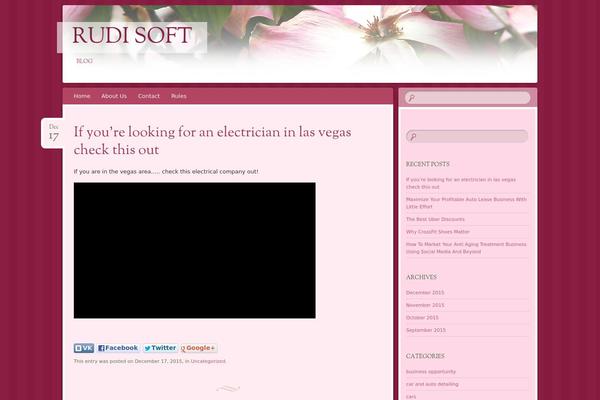This screenshot has height=400, width=600.
Task: Click the post date December 17, 2015
Action: (158, 361)
